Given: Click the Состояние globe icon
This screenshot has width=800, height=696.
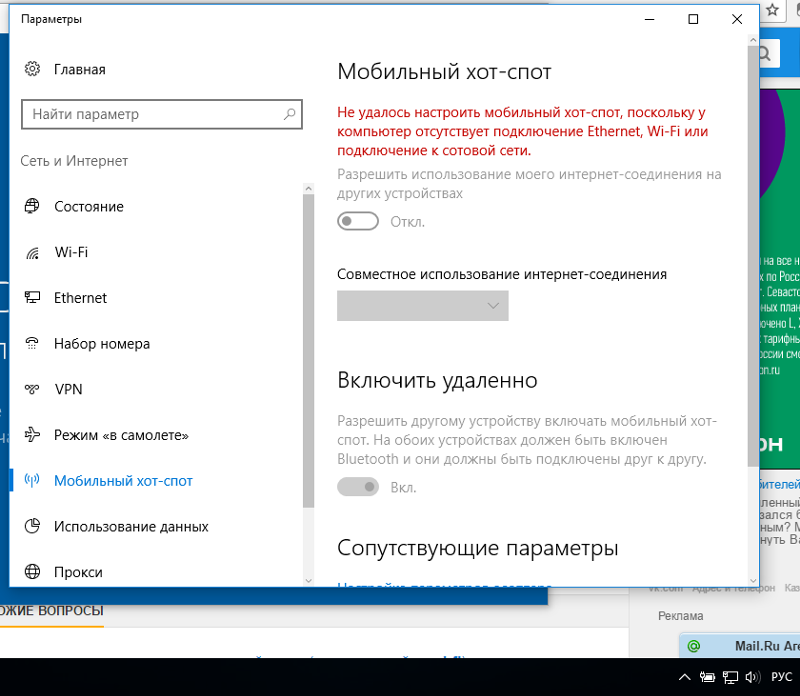Looking at the screenshot, I should click(x=32, y=206).
